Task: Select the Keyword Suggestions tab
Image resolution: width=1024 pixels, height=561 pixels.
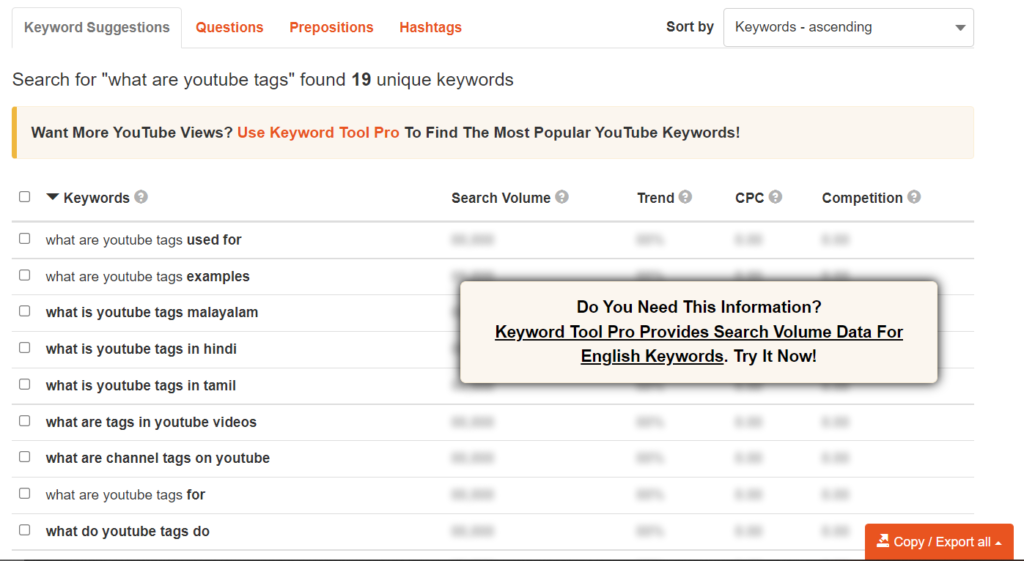Action: pyautogui.click(x=97, y=27)
